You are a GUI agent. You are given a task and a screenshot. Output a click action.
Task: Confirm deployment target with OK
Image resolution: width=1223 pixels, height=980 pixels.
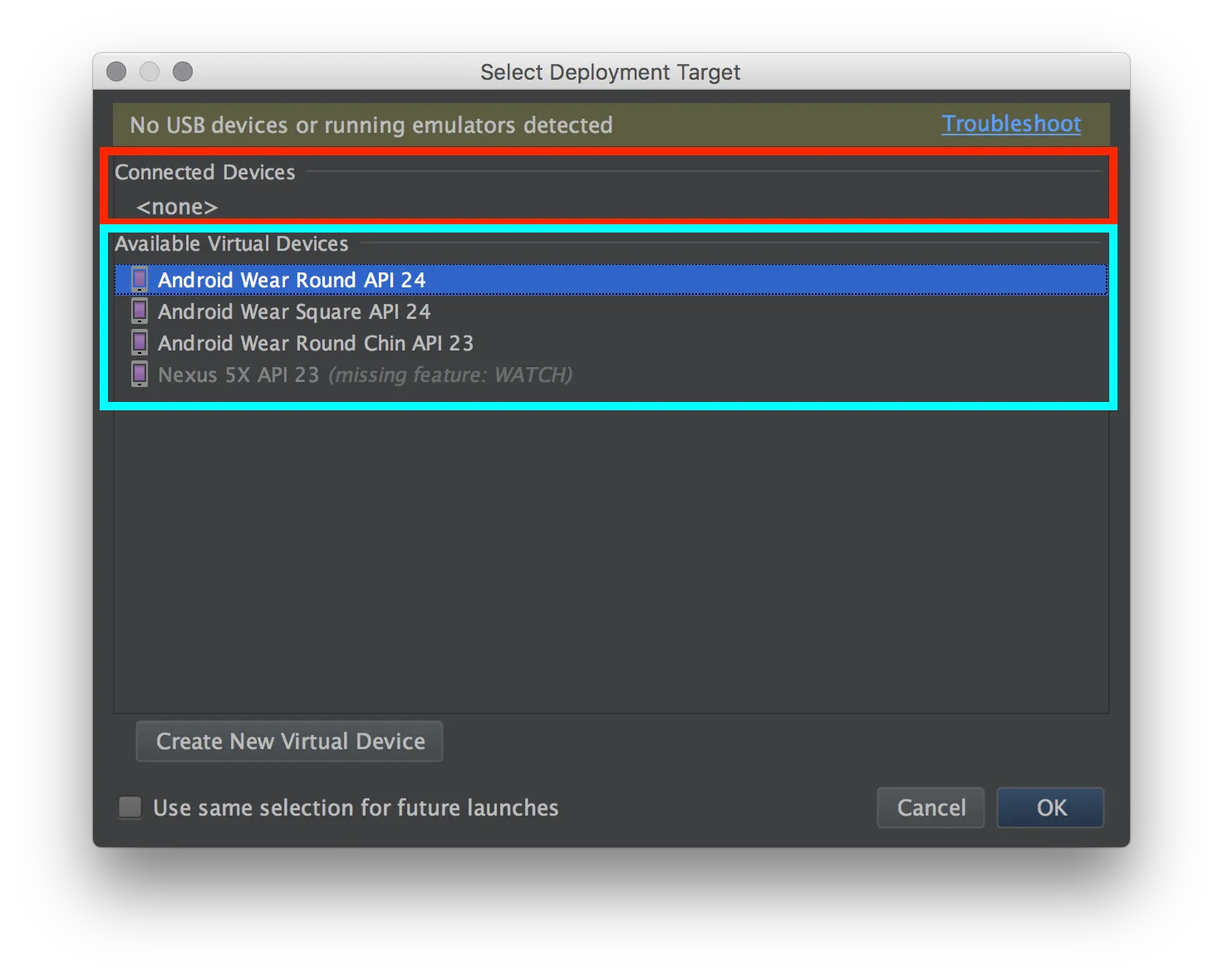coord(1049,806)
